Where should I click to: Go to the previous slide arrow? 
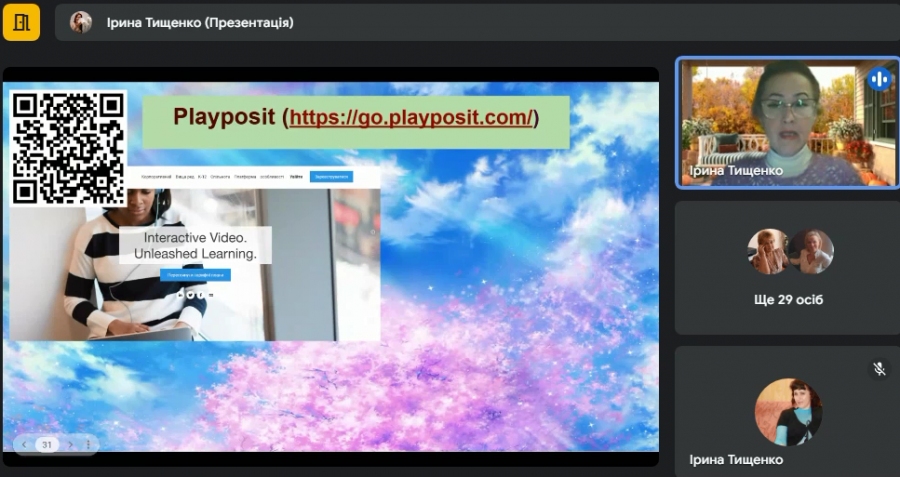[24, 444]
